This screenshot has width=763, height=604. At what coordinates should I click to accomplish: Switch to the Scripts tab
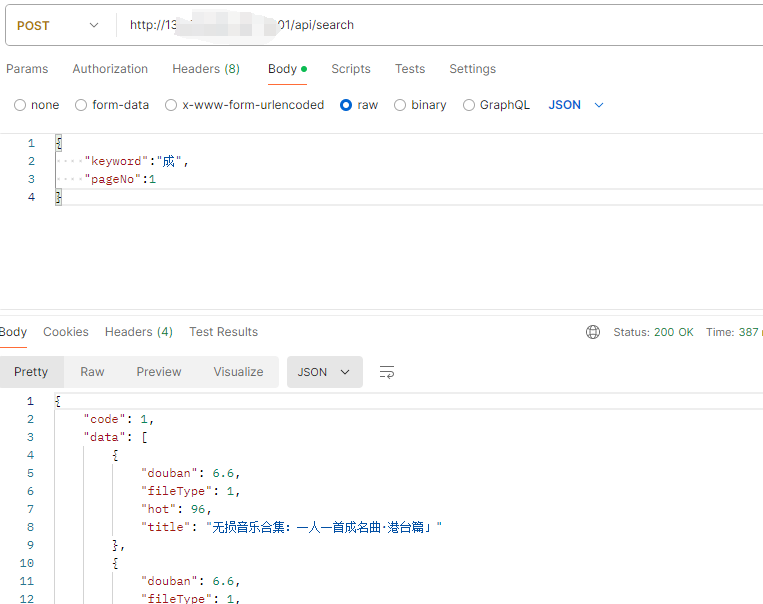click(351, 69)
